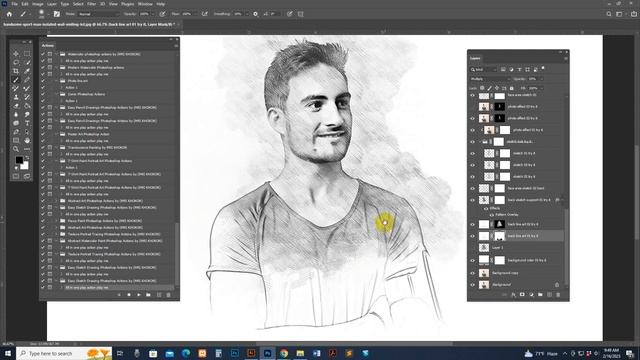Screen dimensions: 640x360
Task: Open the layer blend mode Multiply dropdown
Action: pos(490,79)
